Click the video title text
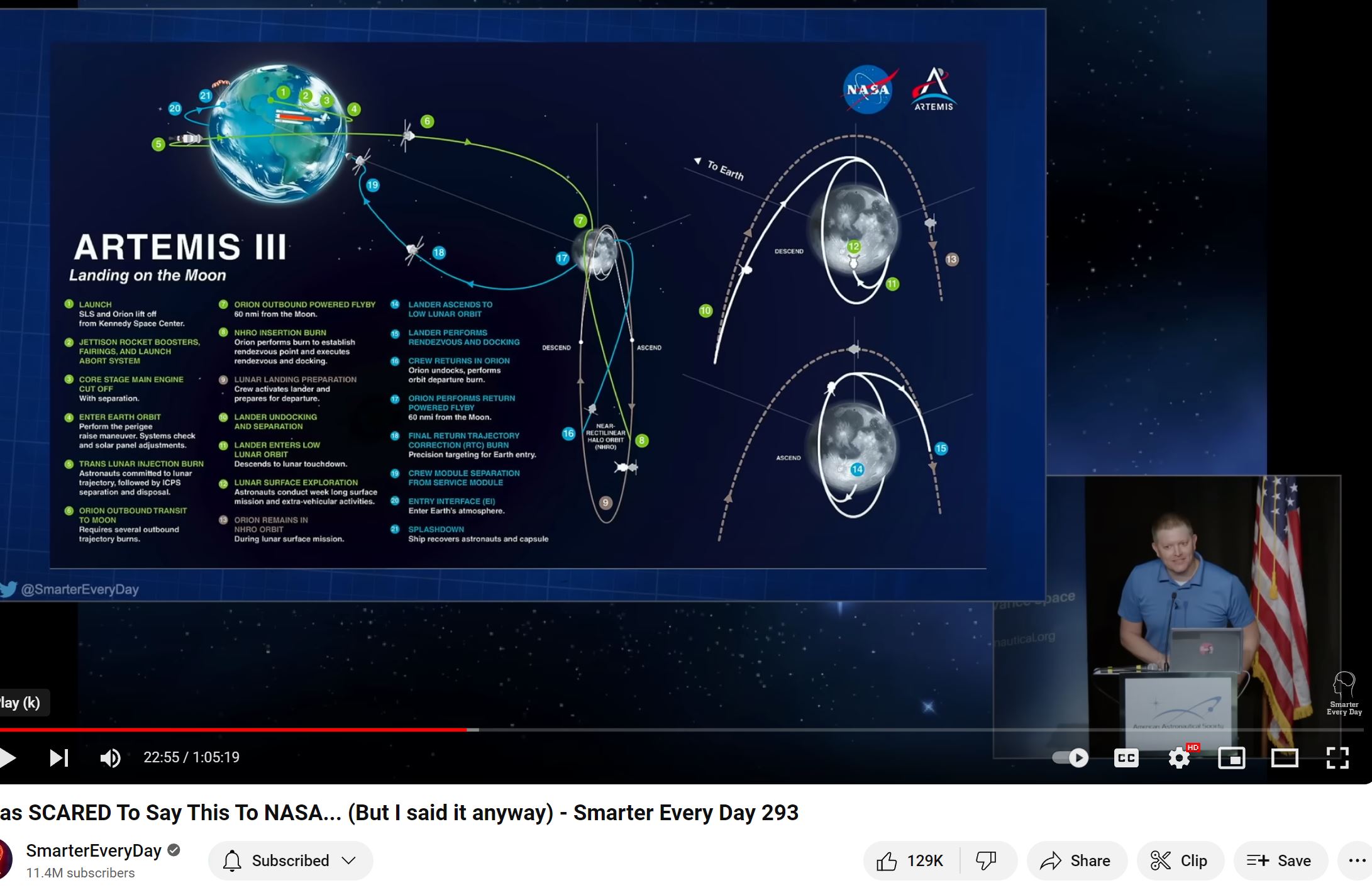Viewport: 1372px width, 890px height. (x=399, y=813)
